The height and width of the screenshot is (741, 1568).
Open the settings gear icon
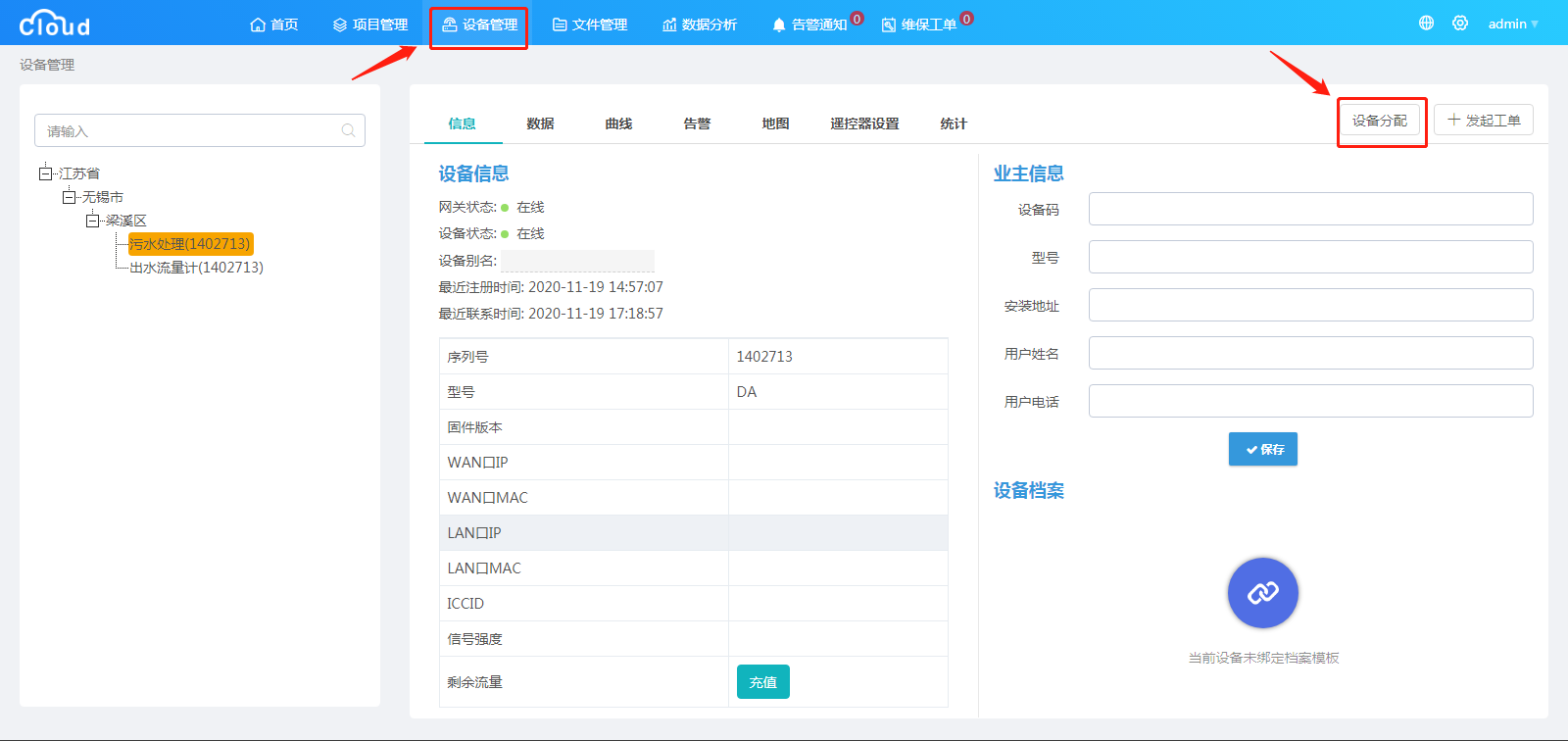(x=1460, y=24)
